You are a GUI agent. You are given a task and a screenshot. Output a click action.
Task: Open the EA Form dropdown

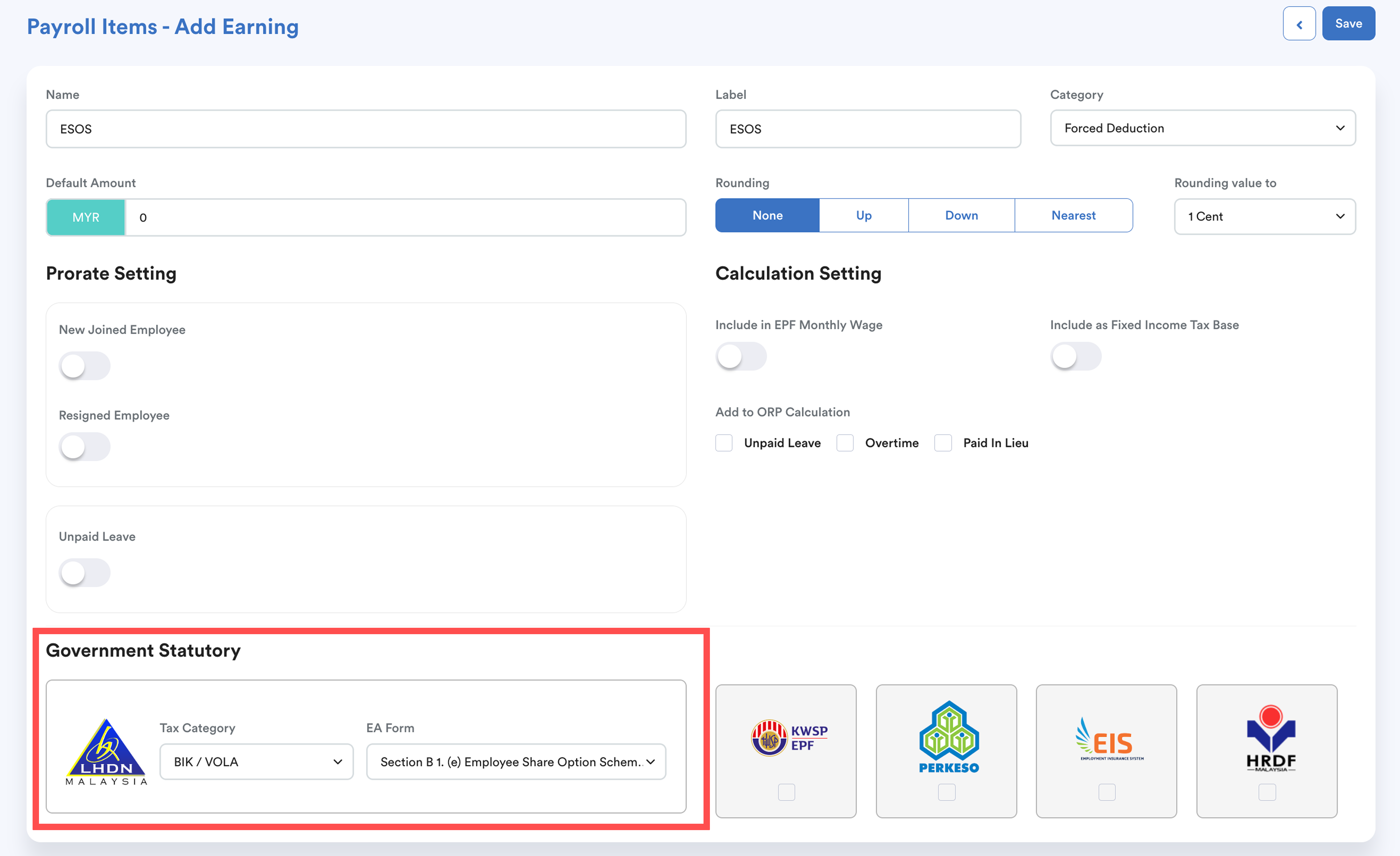pyautogui.click(x=516, y=762)
